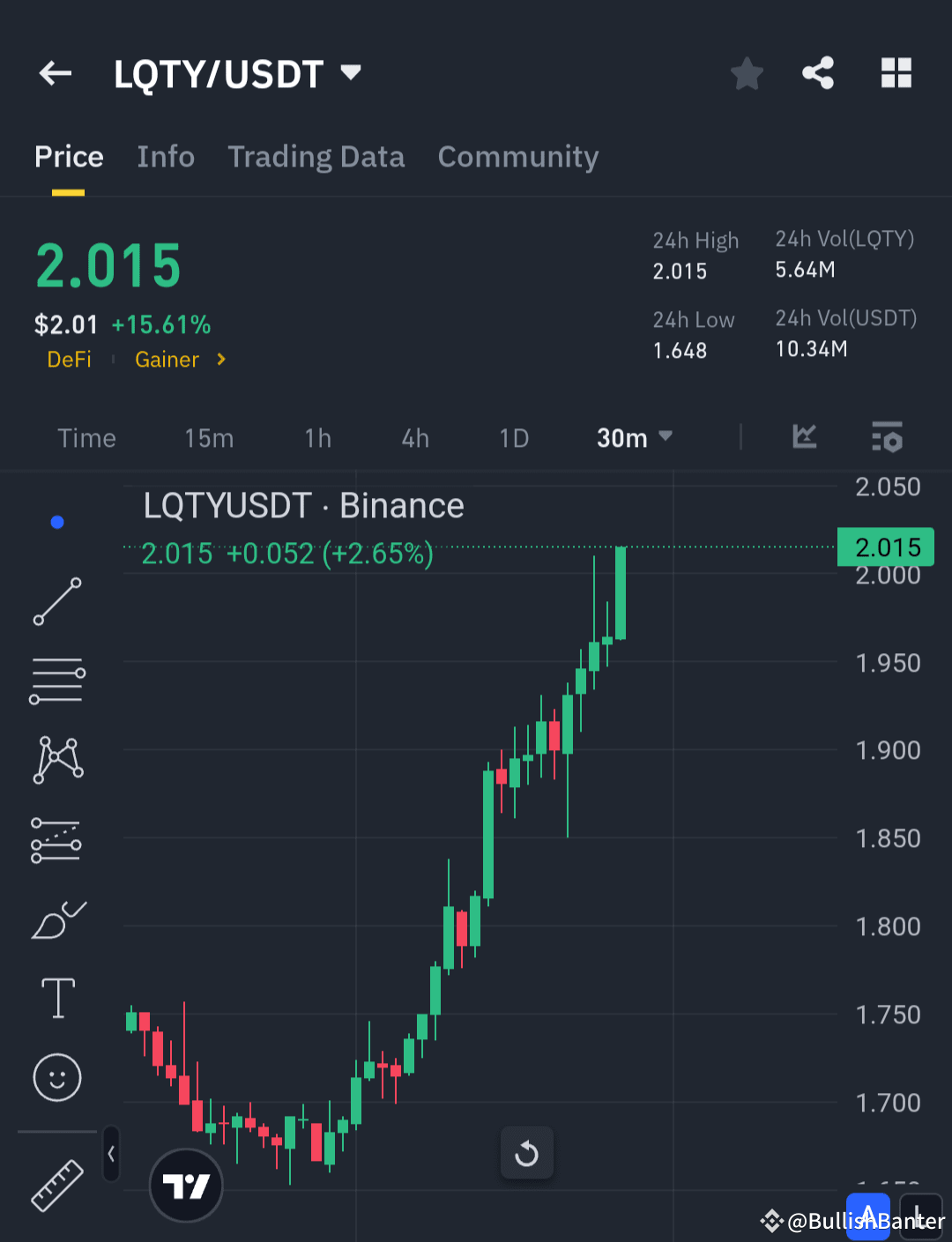Image resolution: width=952 pixels, height=1242 pixels.
Task: Collapse the drawing tools sidebar
Action: (111, 1153)
